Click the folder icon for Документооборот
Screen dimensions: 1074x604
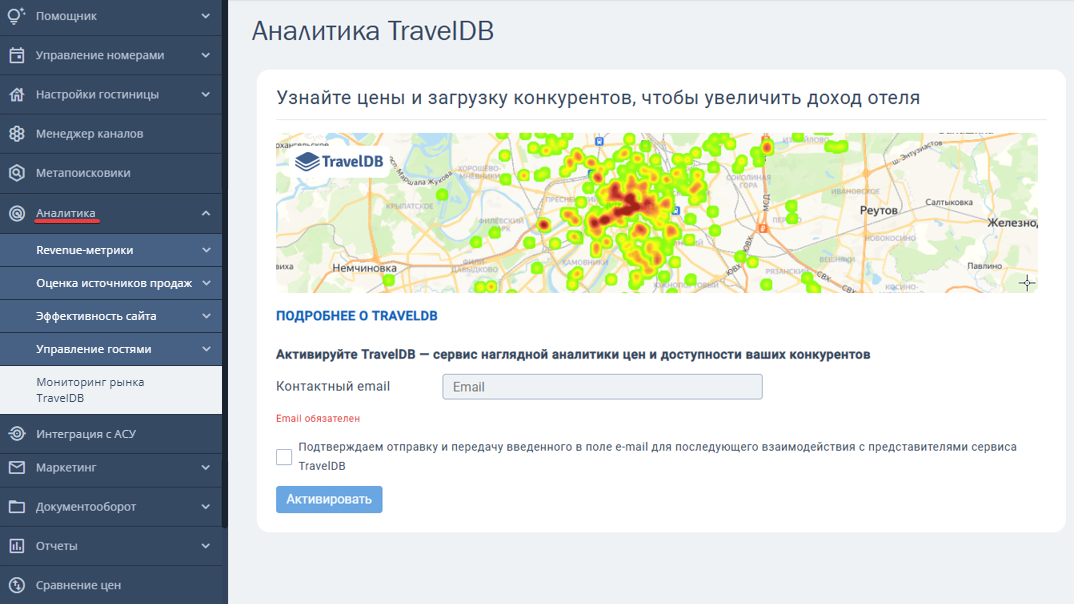16,507
